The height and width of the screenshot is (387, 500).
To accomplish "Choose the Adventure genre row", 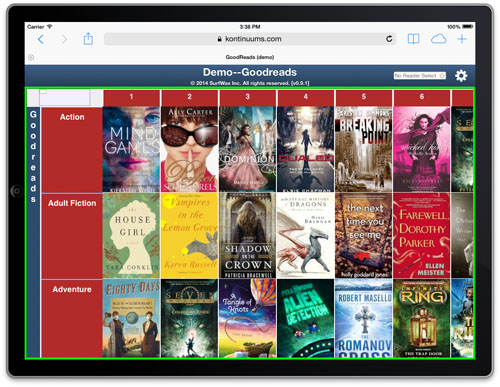I will pos(72,319).
